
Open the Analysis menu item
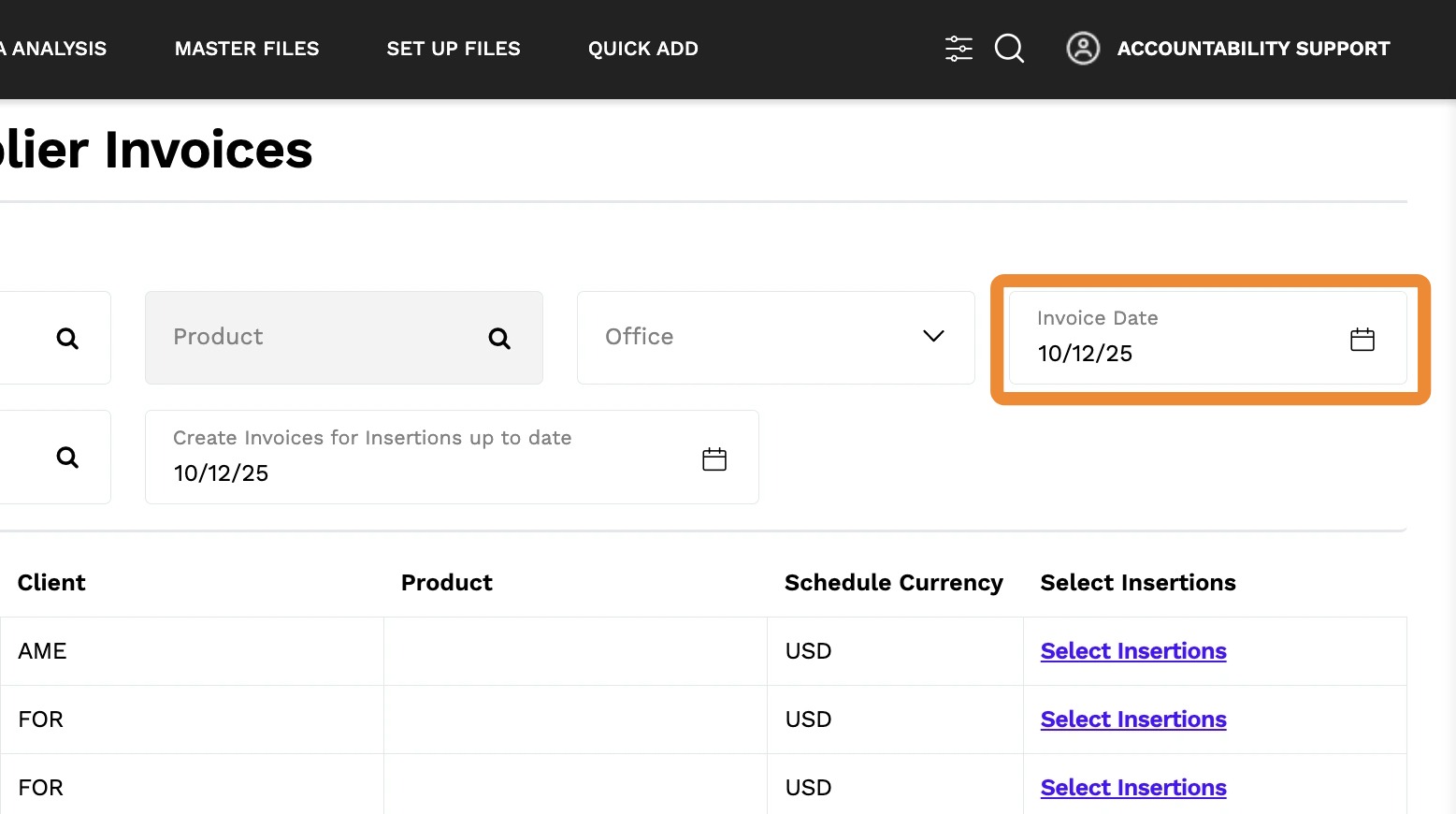click(x=56, y=49)
